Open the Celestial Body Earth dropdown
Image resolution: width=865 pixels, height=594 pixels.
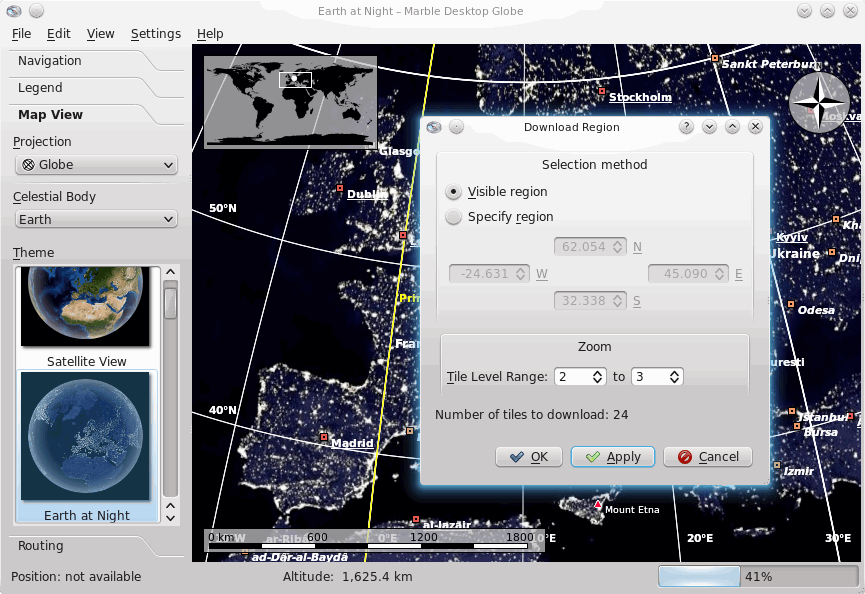[x=96, y=220]
